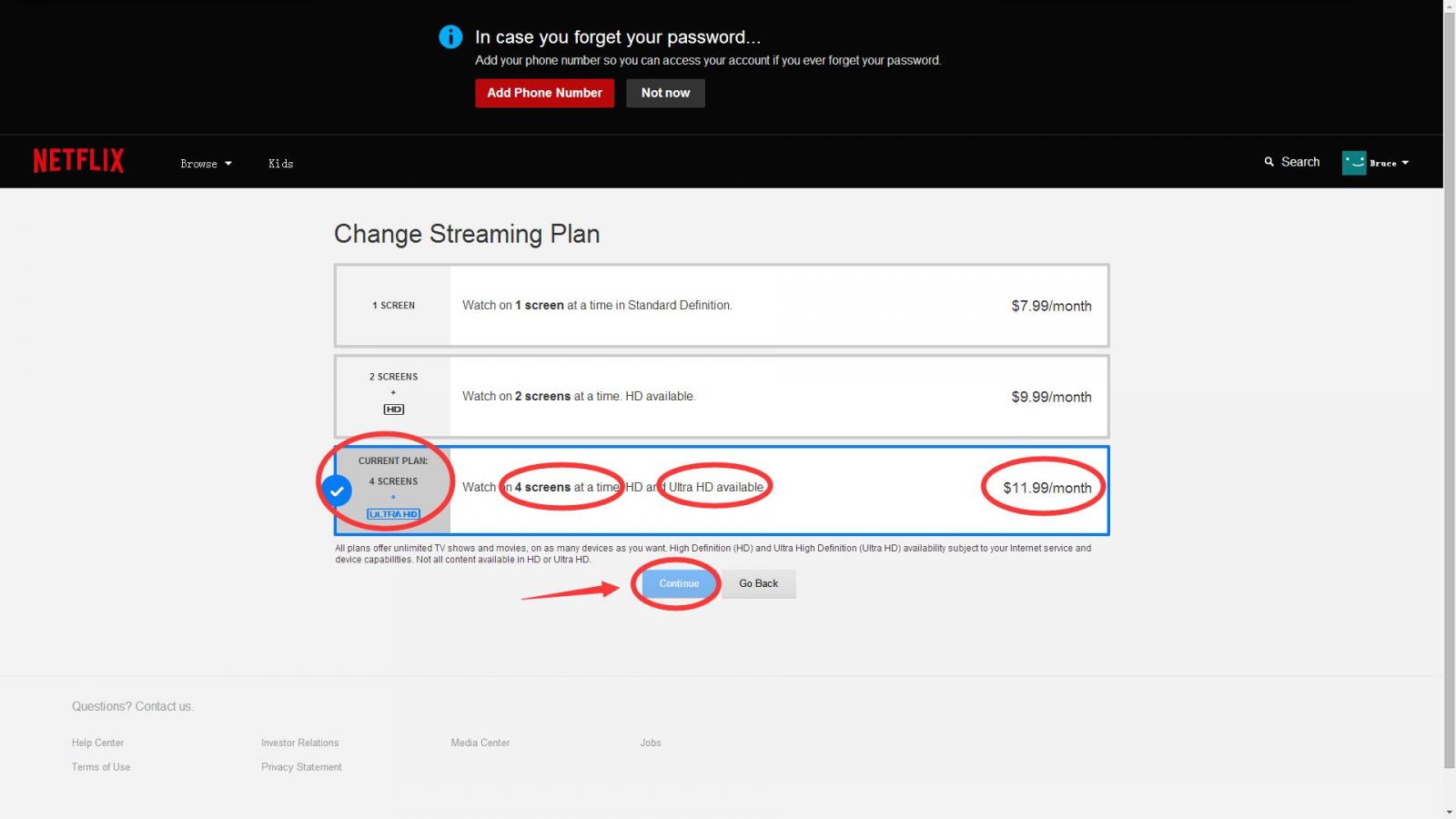Click the 2 screens HD available description
The height and width of the screenshot is (819, 1456).
click(579, 396)
